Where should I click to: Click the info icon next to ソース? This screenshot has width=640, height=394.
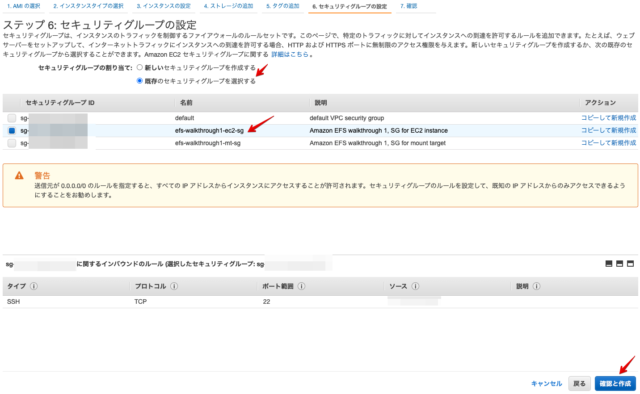click(x=415, y=286)
